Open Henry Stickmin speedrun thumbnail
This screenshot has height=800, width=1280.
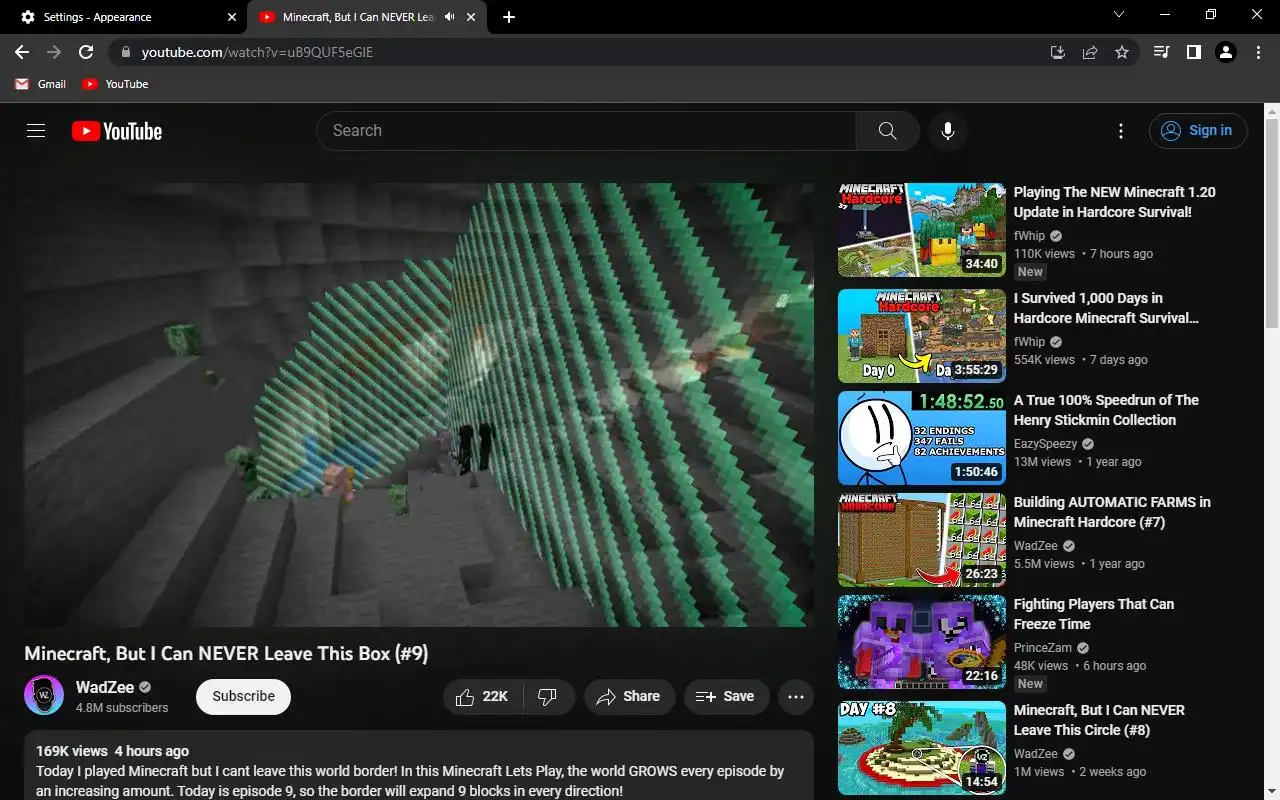922,438
